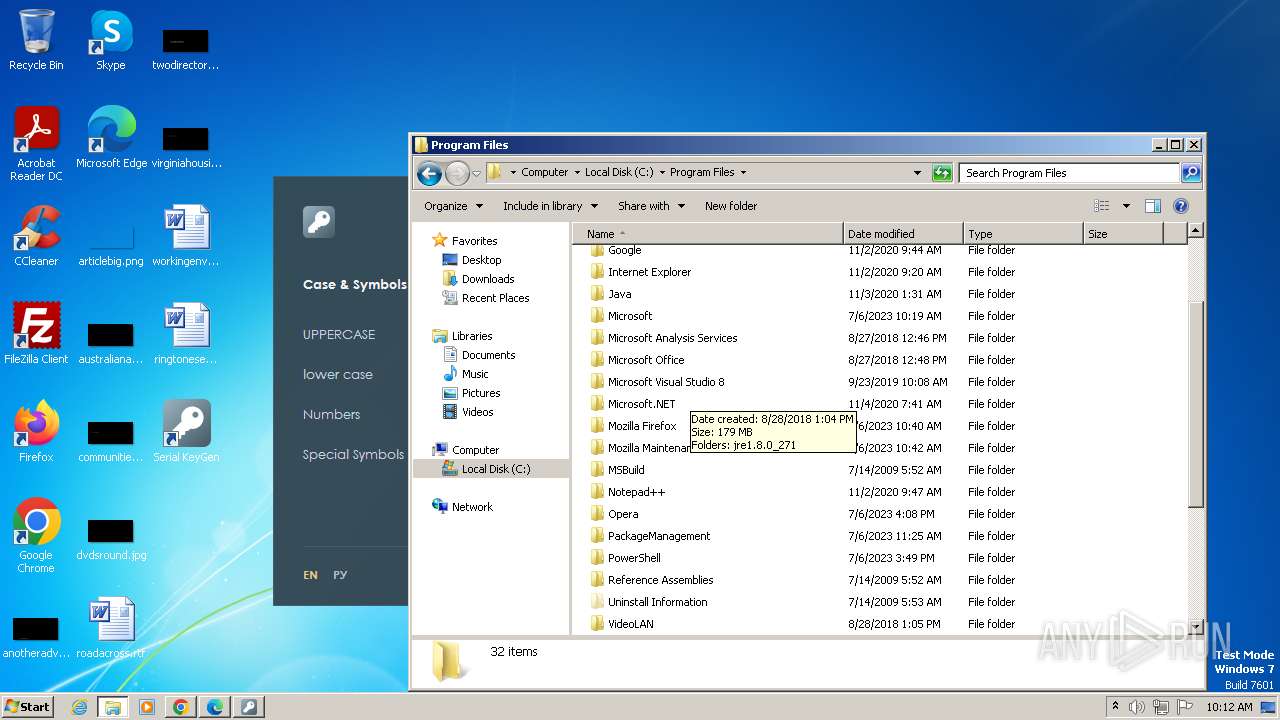Screen dimensions: 1280x720
Task: Click in the Search Program Files field
Action: (1069, 173)
